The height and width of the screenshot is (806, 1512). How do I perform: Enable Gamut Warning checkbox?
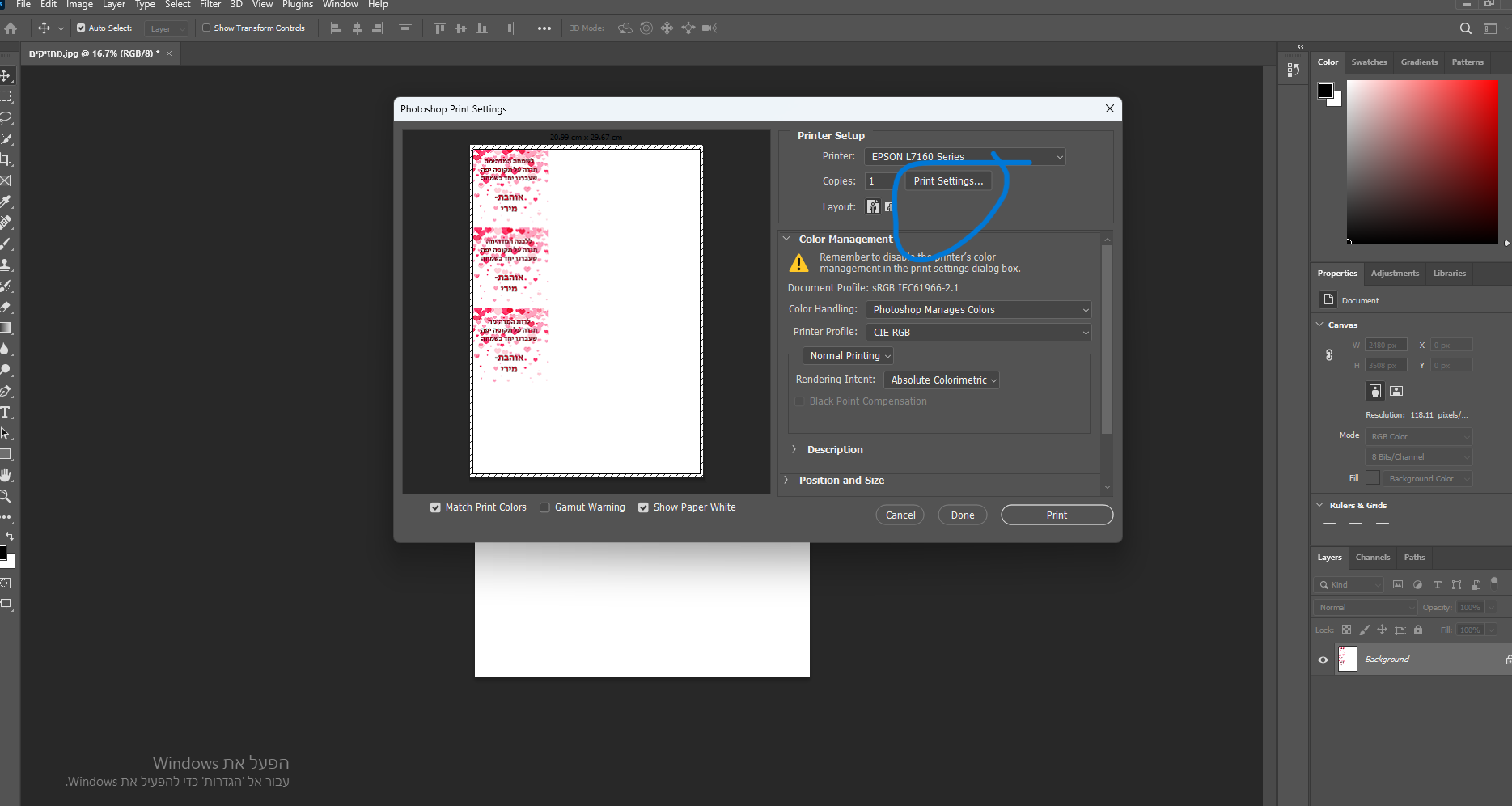pyautogui.click(x=544, y=507)
